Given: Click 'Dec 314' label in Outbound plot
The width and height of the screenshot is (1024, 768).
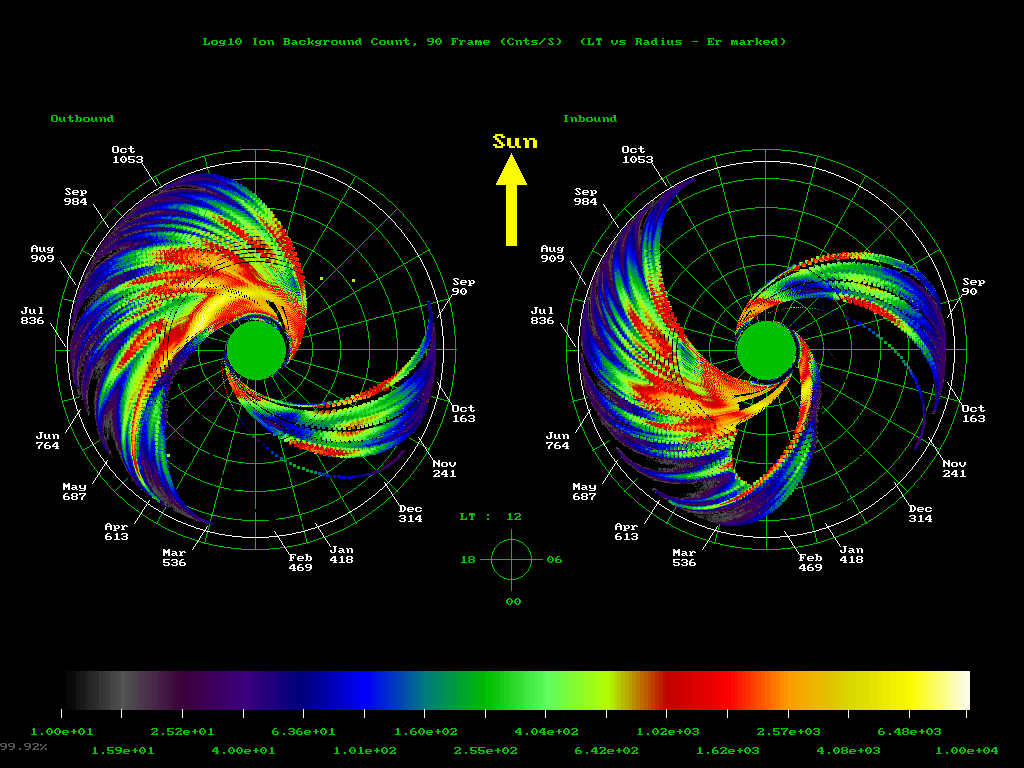Looking at the screenshot, I should click(x=410, y=513).
